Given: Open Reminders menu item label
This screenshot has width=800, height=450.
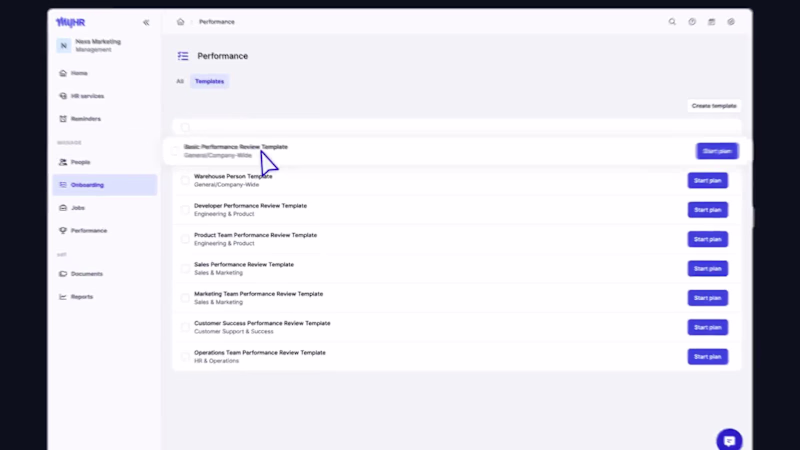Looking at the screenshot, I should click(x=86, y=119).
